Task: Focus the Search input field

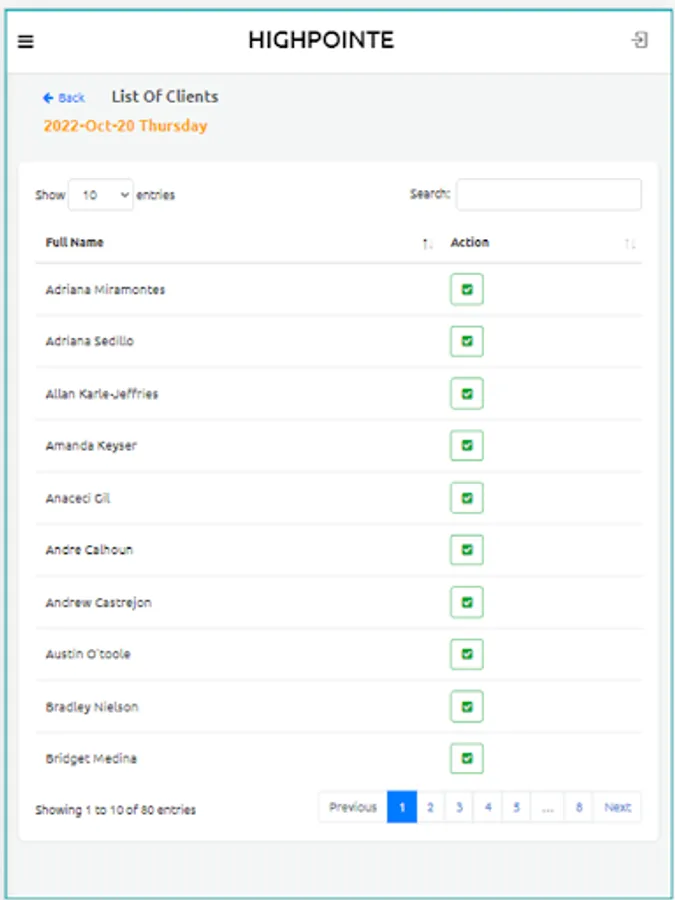Action: 548,195
